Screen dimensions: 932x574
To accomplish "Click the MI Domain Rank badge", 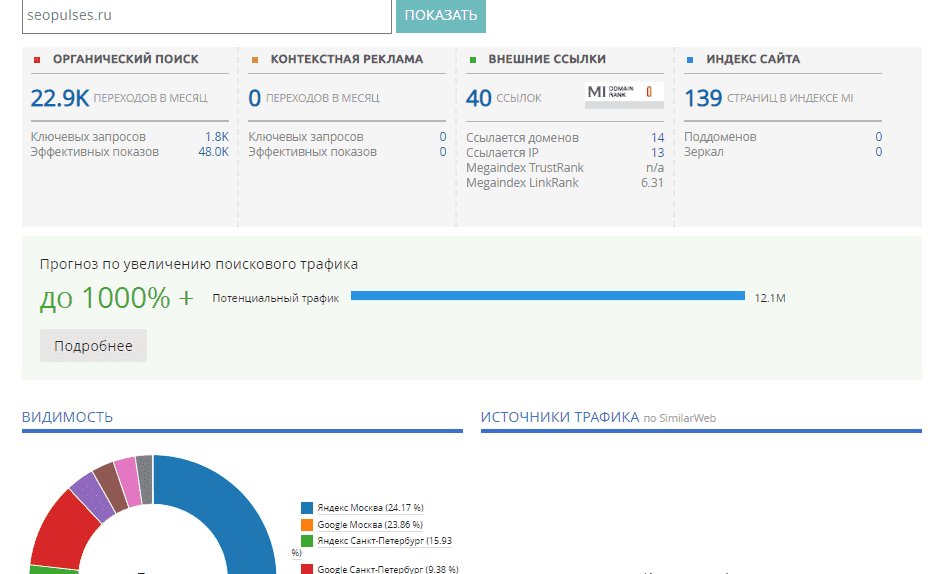I will [624, 95].
